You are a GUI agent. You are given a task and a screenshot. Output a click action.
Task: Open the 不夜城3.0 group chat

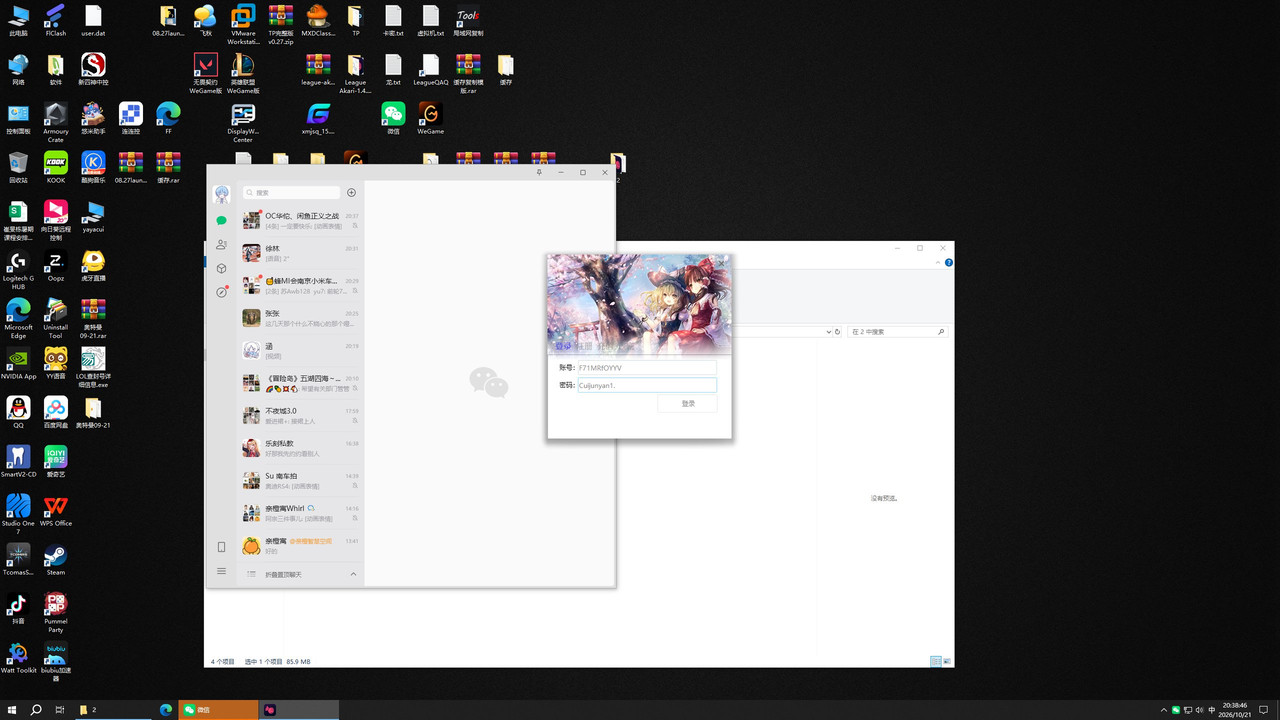pyautogui.click(x=300, y=415)
